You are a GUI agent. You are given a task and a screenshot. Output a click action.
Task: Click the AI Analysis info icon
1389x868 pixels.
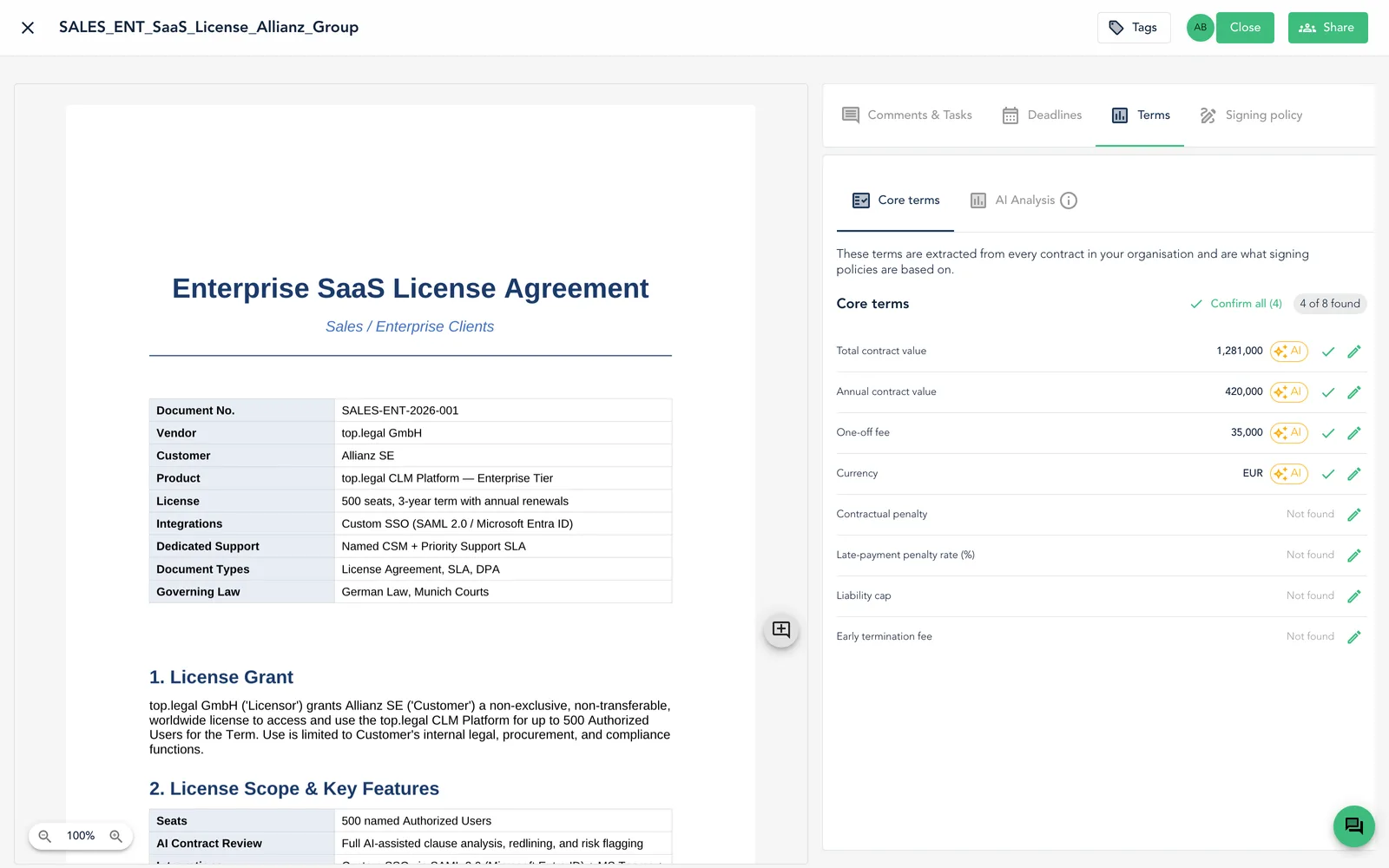pos(1069,201)
